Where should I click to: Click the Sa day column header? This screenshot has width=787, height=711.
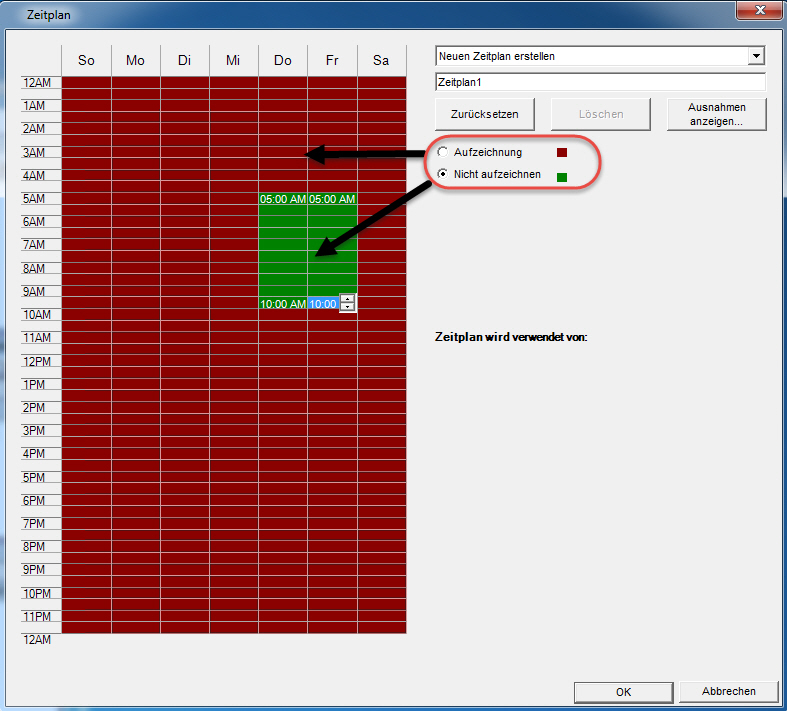pos(381,61)
